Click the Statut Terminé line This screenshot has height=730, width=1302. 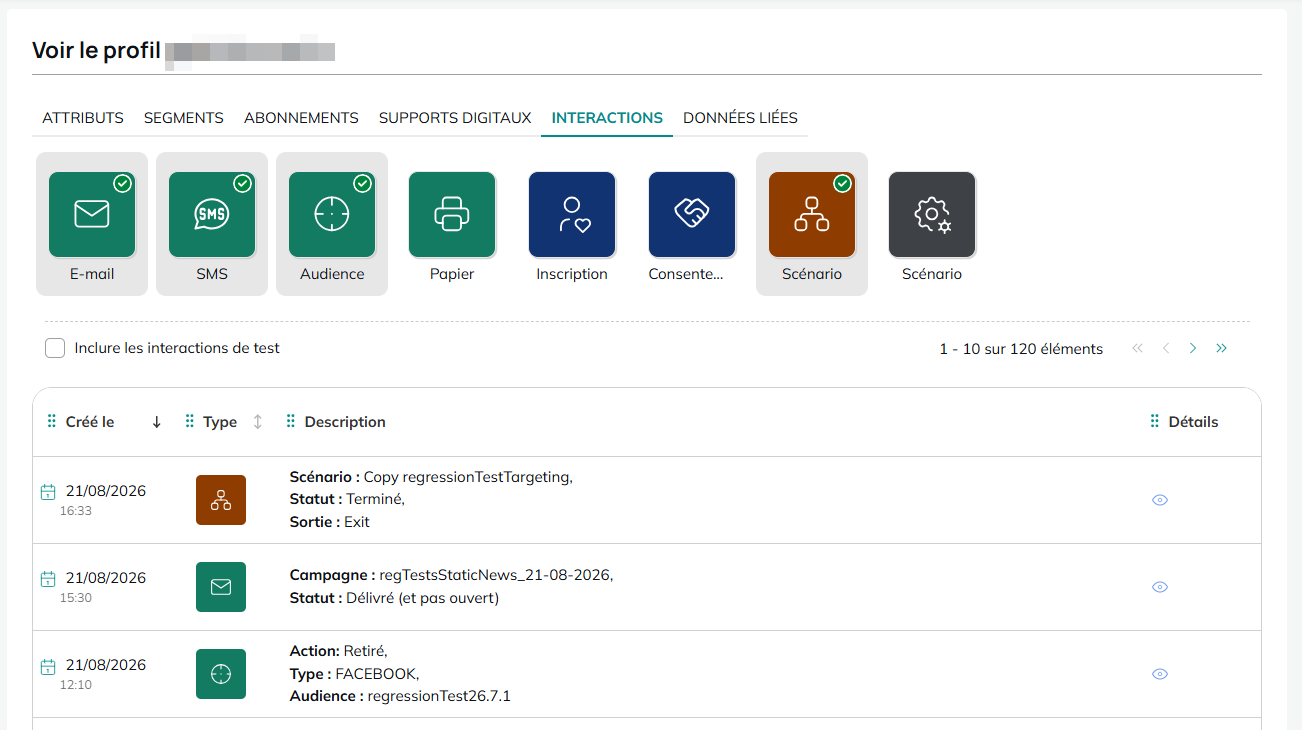click(347, 499)
